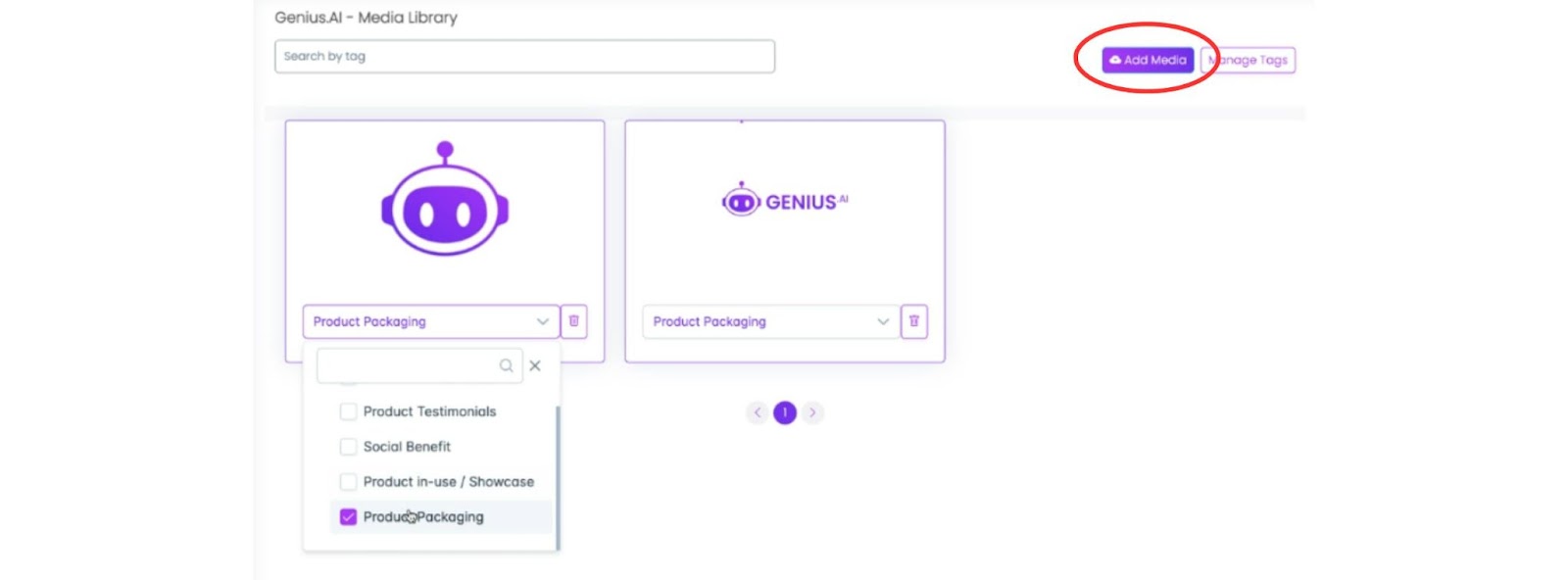The width and height of the screenshot is (1568, 580).
Task: Enable Product in-use / Showcase tag
Action: [x=348, y=482]
